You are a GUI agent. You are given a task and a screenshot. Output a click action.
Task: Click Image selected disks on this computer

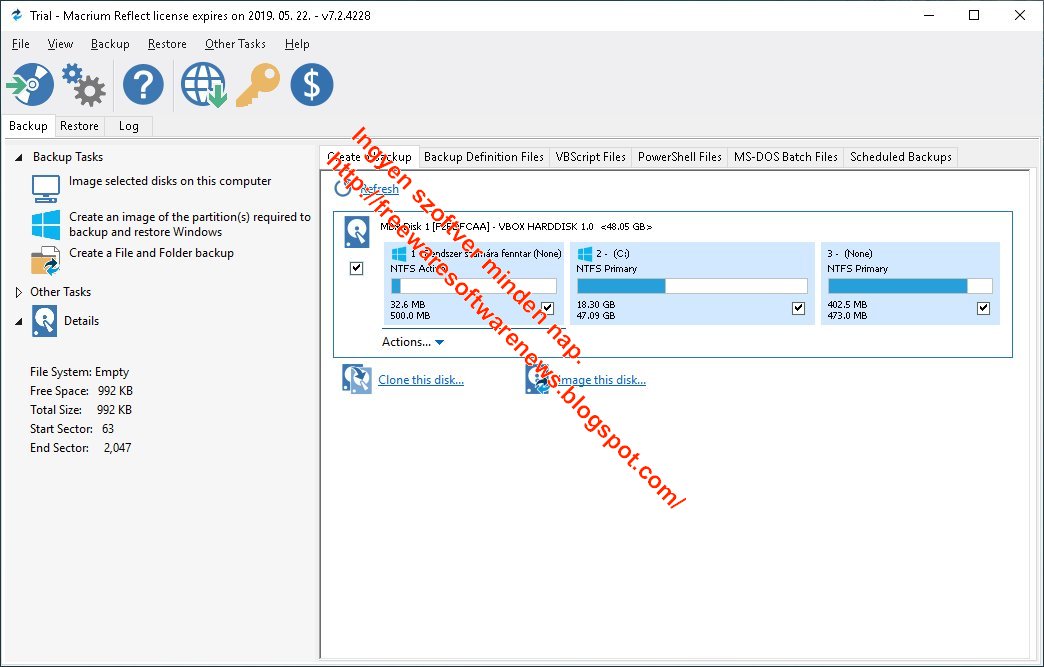pyautogui.click(x=170, y=181)
